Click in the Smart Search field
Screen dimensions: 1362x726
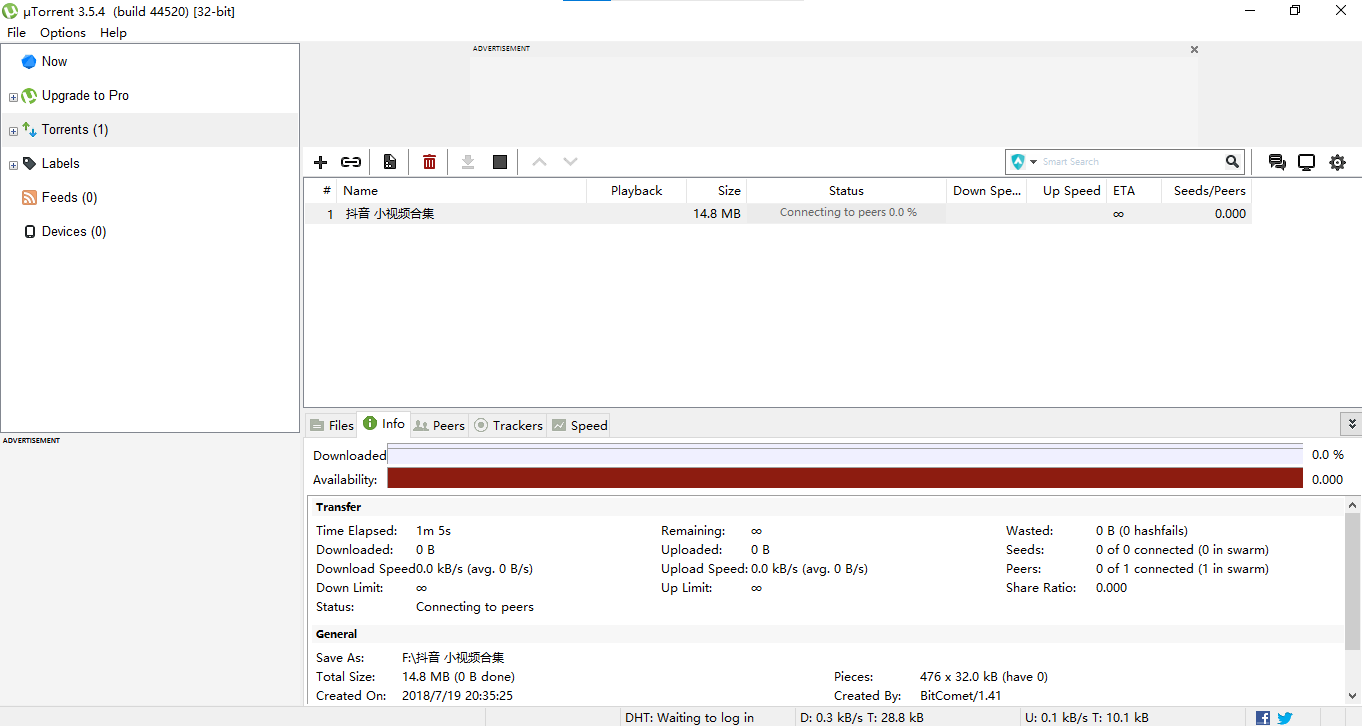[x=1130, y=161]
